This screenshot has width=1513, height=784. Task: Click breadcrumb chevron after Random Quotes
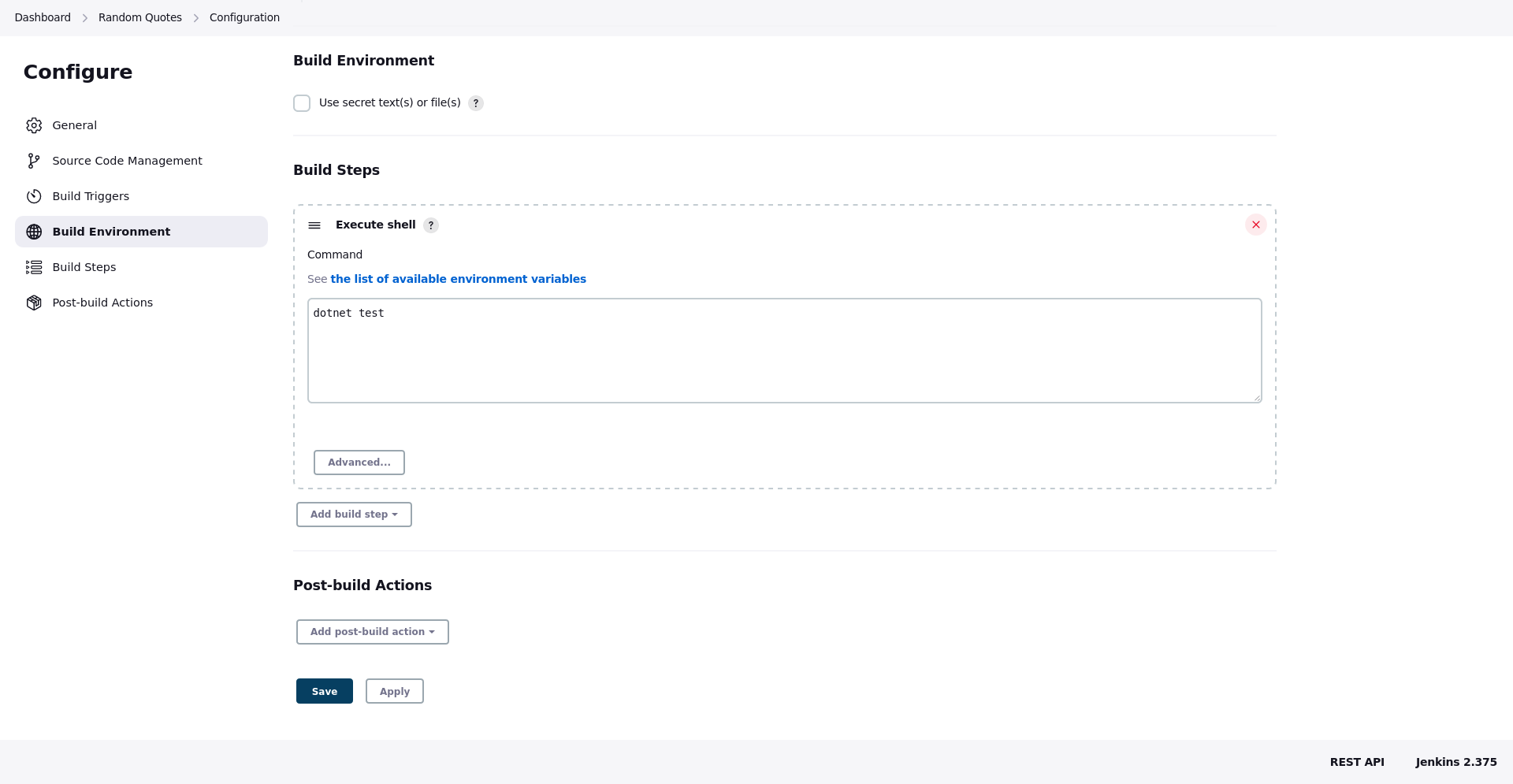point(196,17)
